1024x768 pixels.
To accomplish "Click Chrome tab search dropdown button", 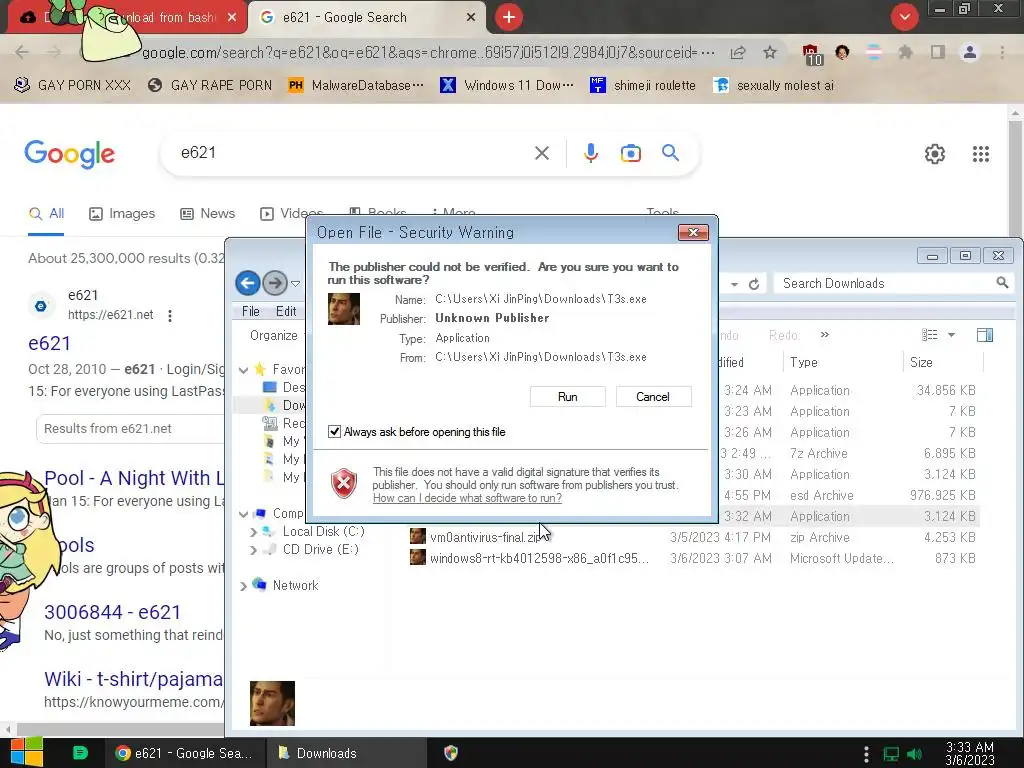I will pyautogui.click(x=904, y=17).
